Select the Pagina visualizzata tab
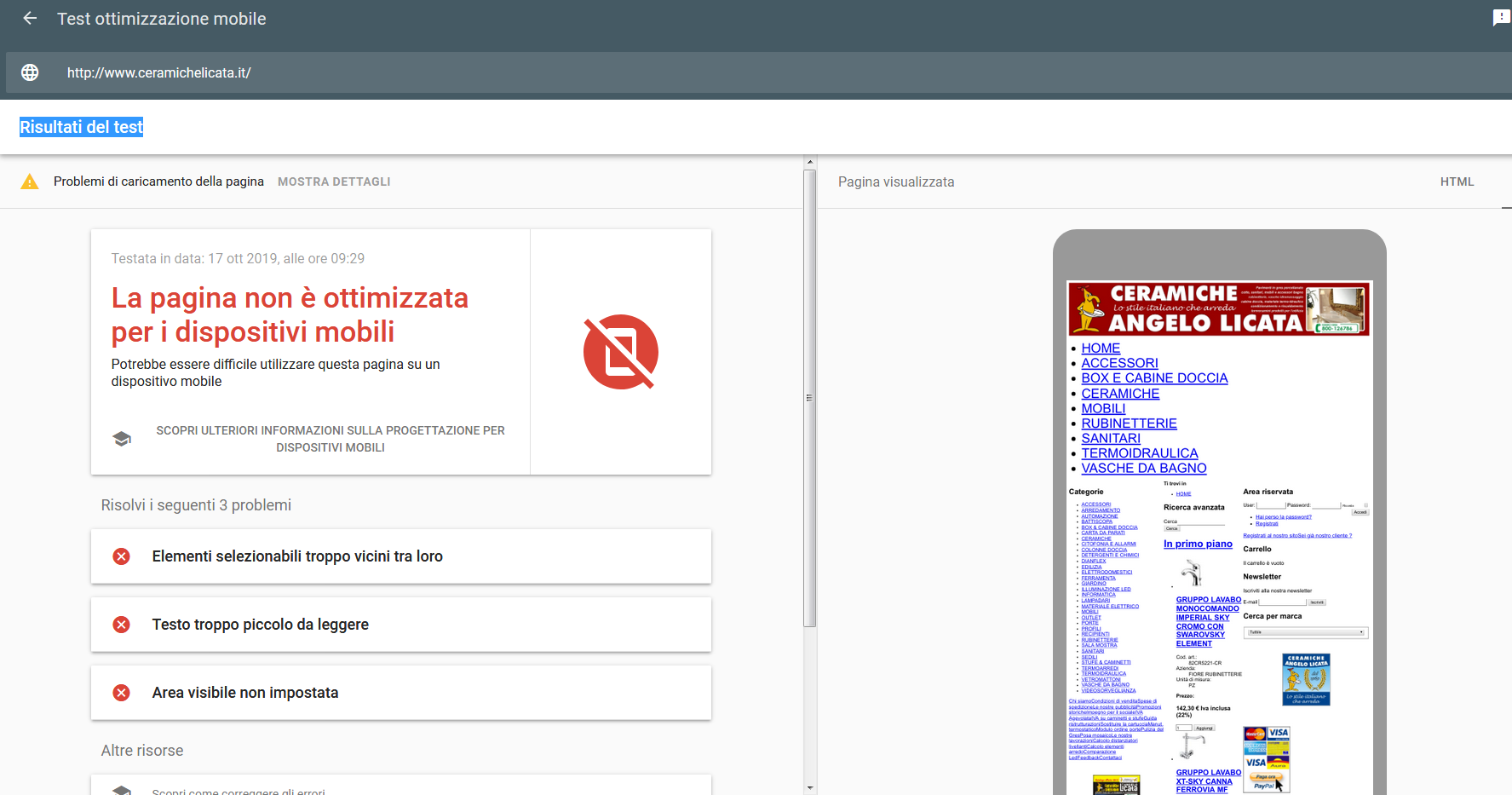 point(896,181)
